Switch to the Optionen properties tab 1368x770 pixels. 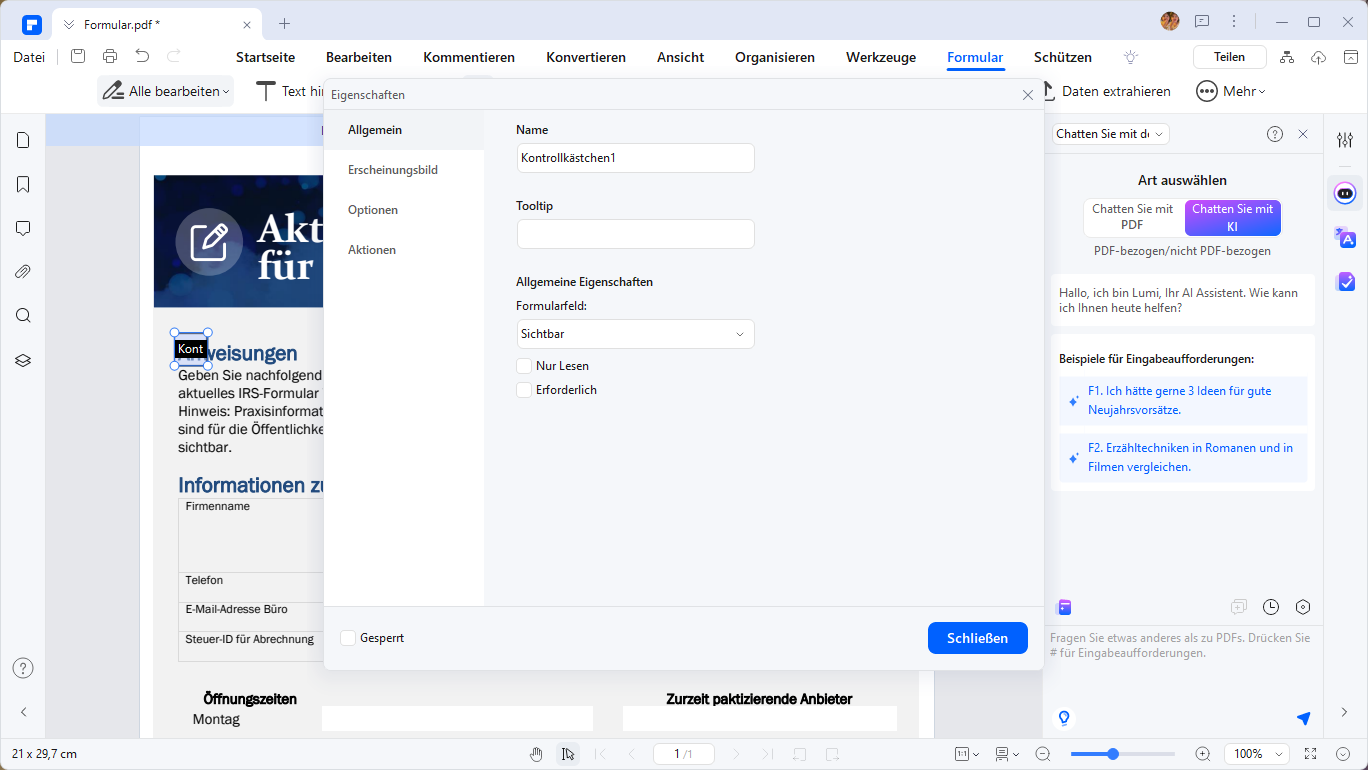point(404,210)
